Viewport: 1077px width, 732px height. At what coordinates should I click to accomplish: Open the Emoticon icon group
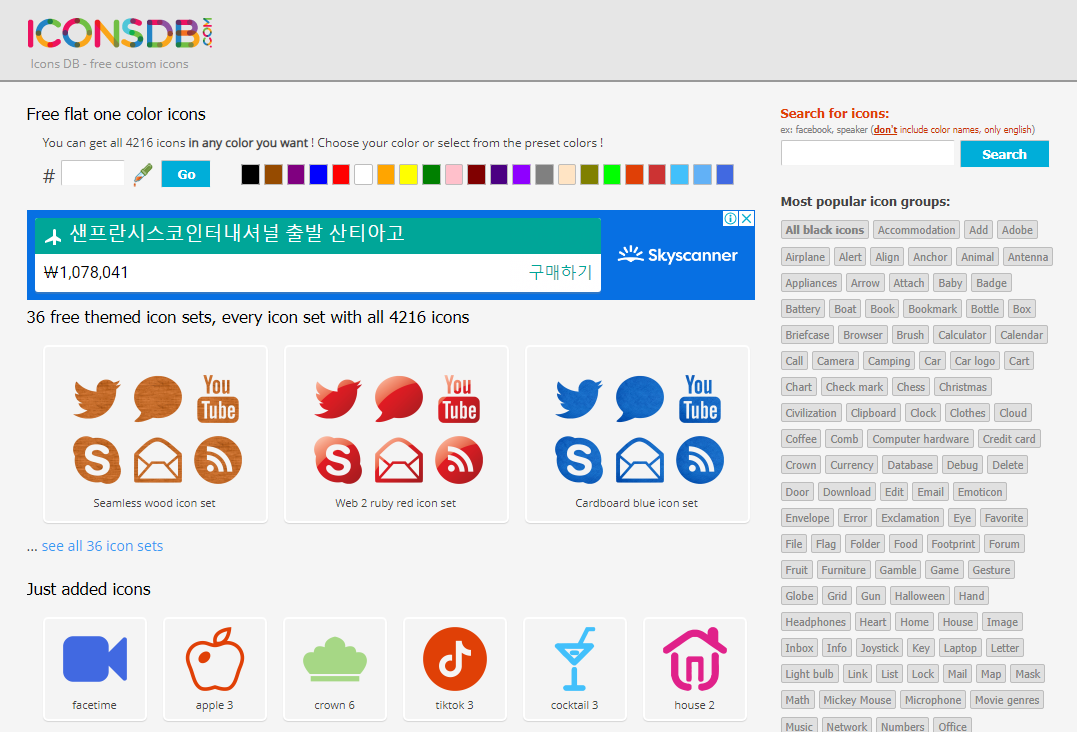980,492
